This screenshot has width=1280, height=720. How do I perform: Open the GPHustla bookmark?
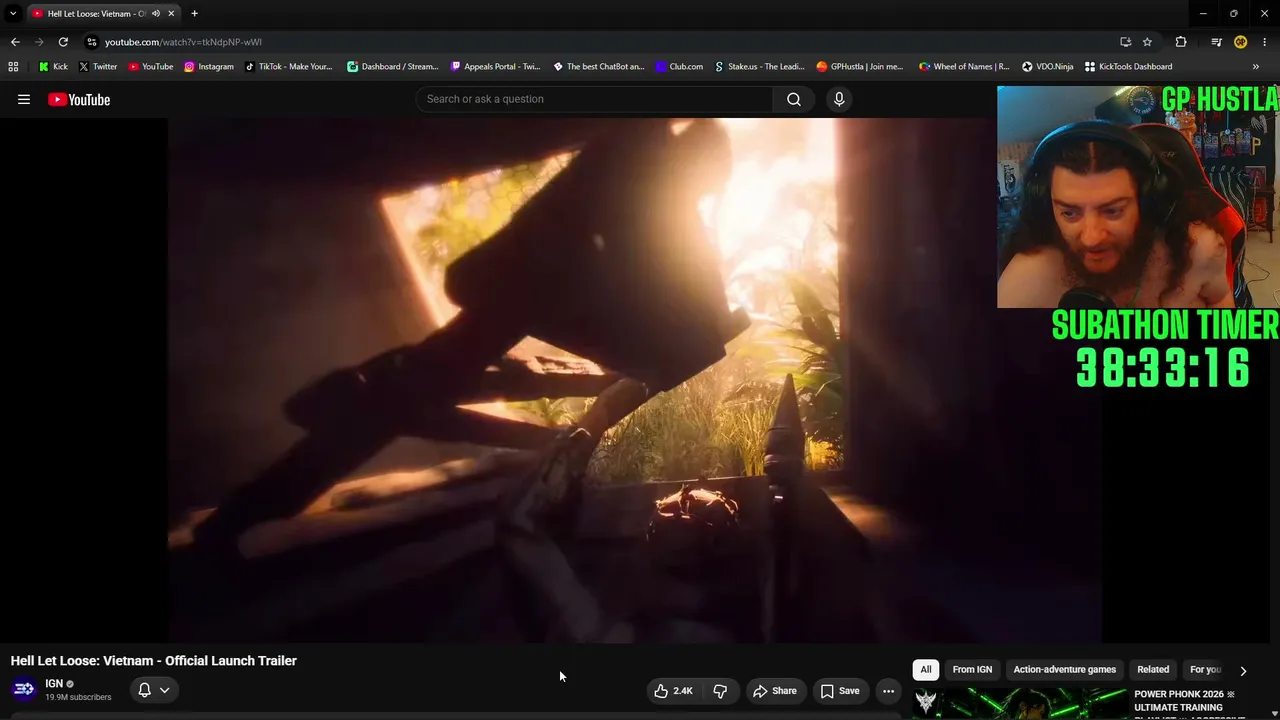(861, 67)
